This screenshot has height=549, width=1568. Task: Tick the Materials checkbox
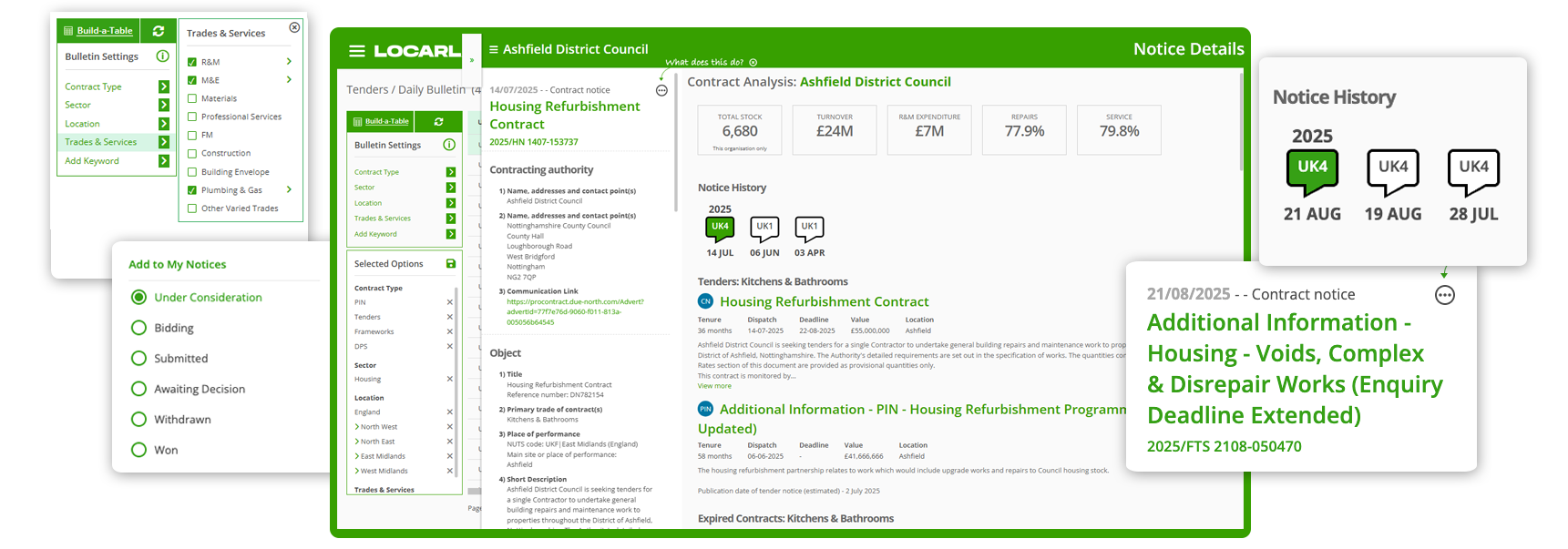[192, 98]
